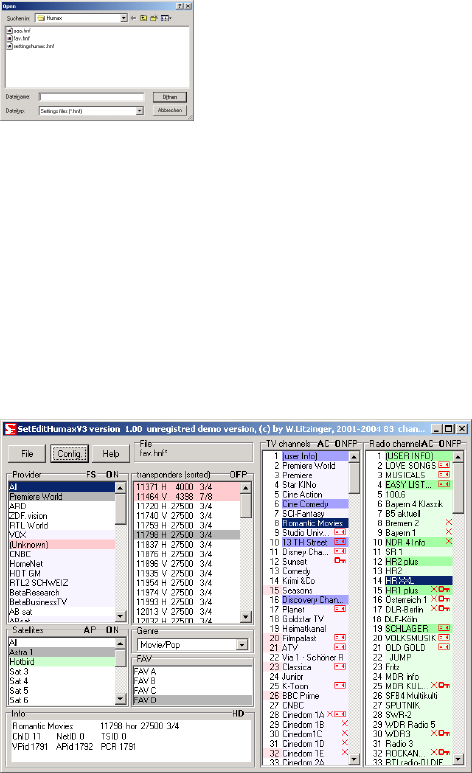This screenshot has height=773, width=472.
Task: Select Premiere World in Provider list
Action: tap(62, 496)
